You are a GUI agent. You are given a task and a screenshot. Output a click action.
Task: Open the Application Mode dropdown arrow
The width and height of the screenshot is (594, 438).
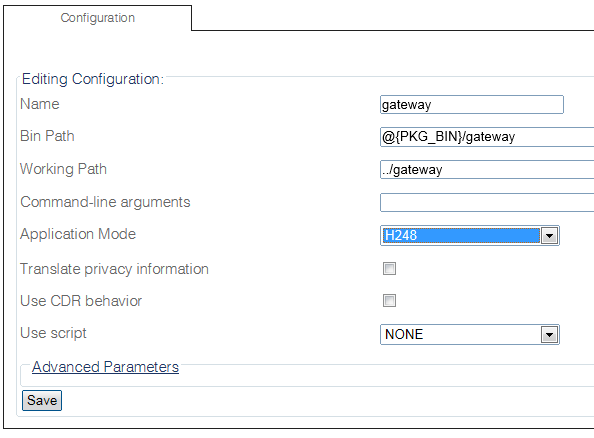549,236
